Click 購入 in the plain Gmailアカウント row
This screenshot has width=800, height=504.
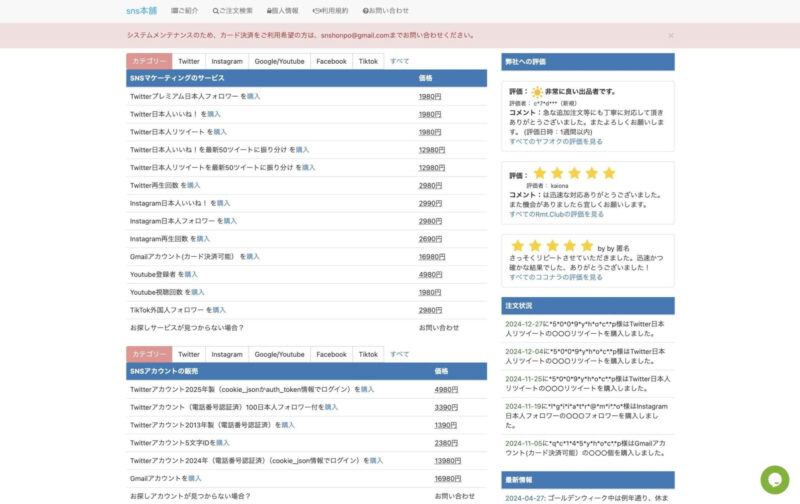click(x=195, y=478)
